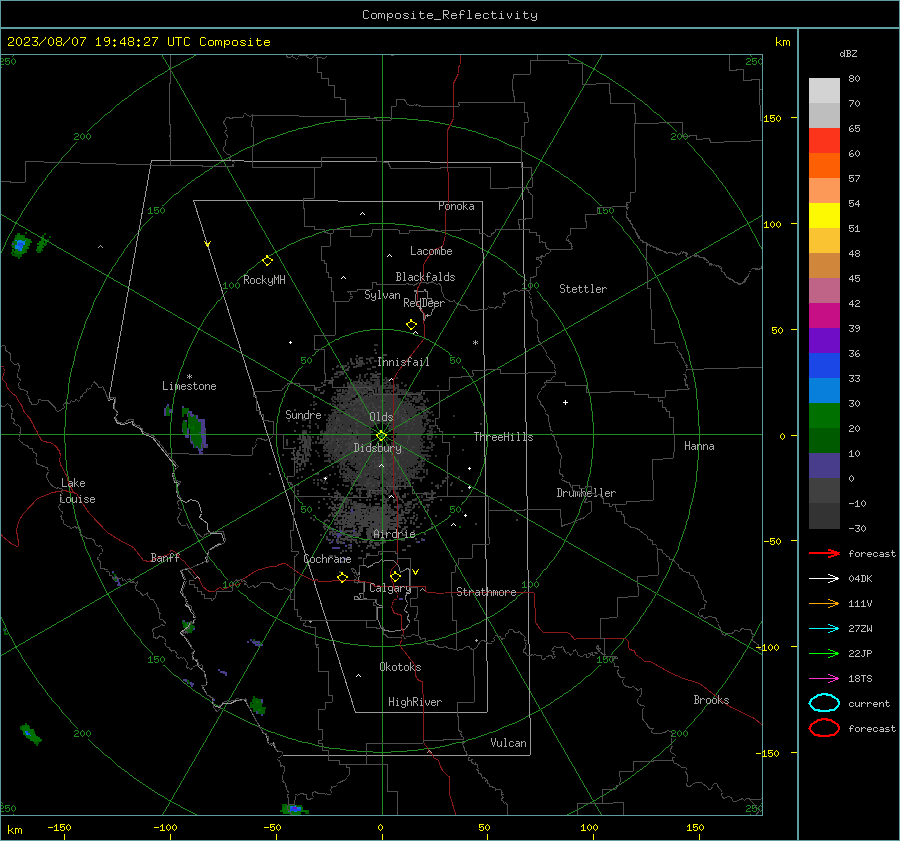Viewport: 900px width, 841px height.
Task: Click the Composite_Reflectivity title
Action: (449, 15)
